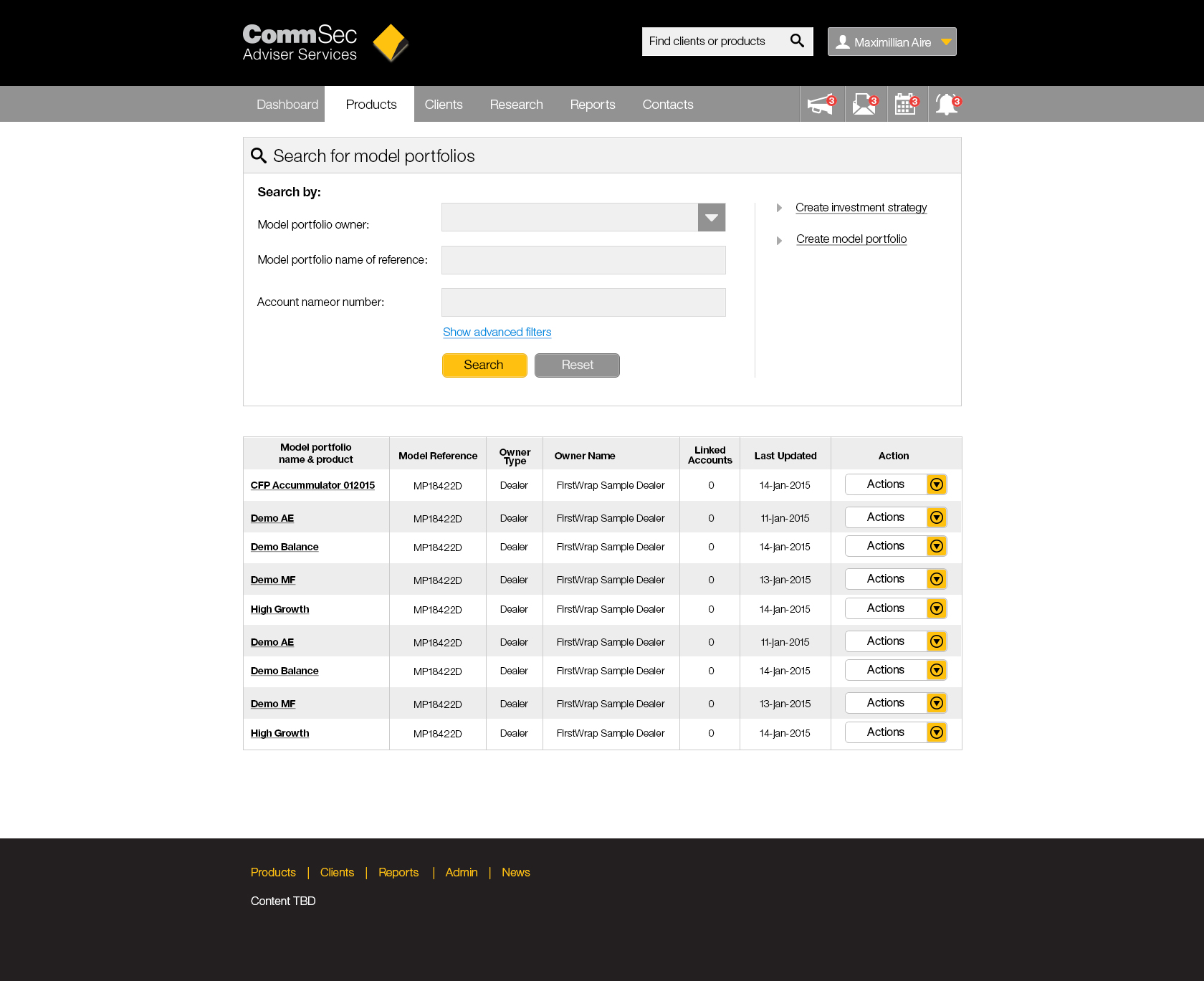Open the notifications bell icon
The image size is (1204, 981).
(x=948, y=105)
